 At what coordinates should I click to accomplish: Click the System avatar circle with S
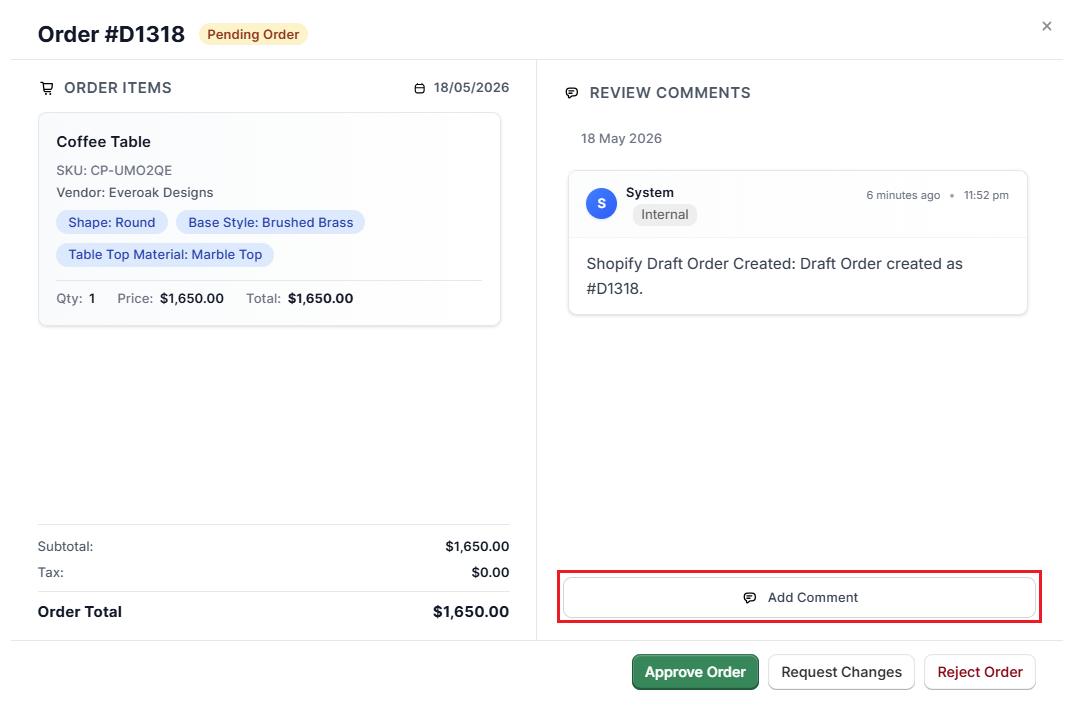[x=601, y=204]
